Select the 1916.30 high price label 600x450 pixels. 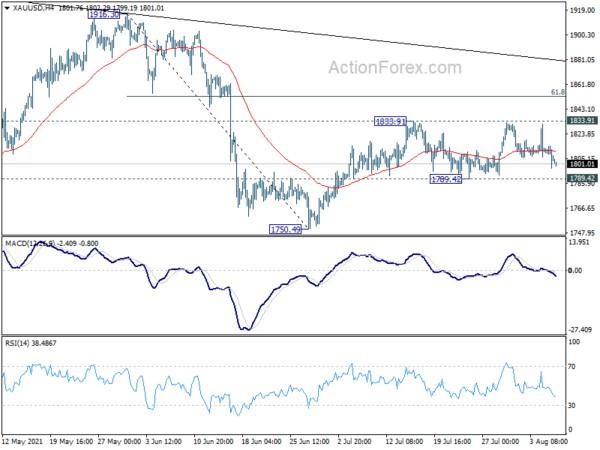[x=103, y=16]
